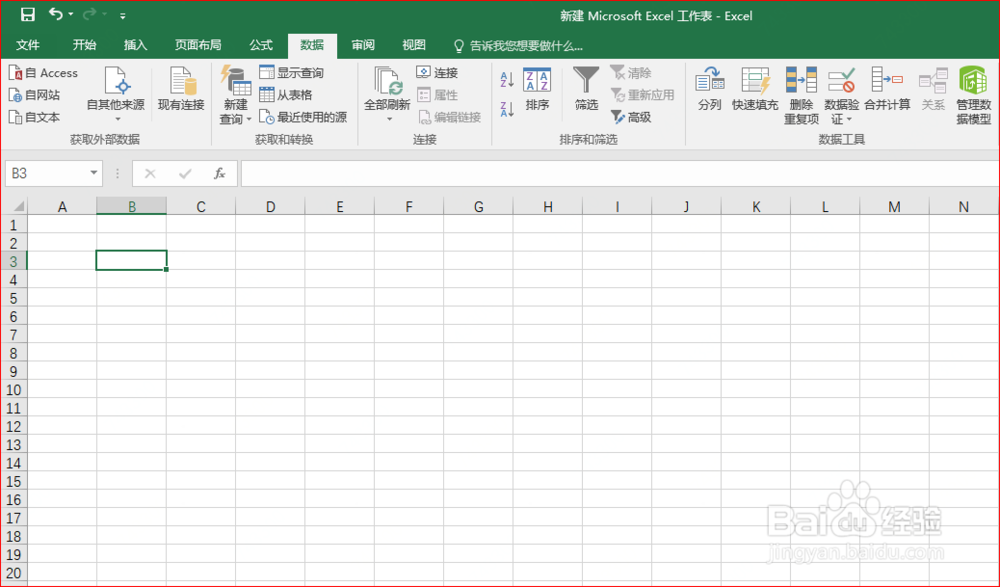Click From Table (从表格)

[286, 95]
